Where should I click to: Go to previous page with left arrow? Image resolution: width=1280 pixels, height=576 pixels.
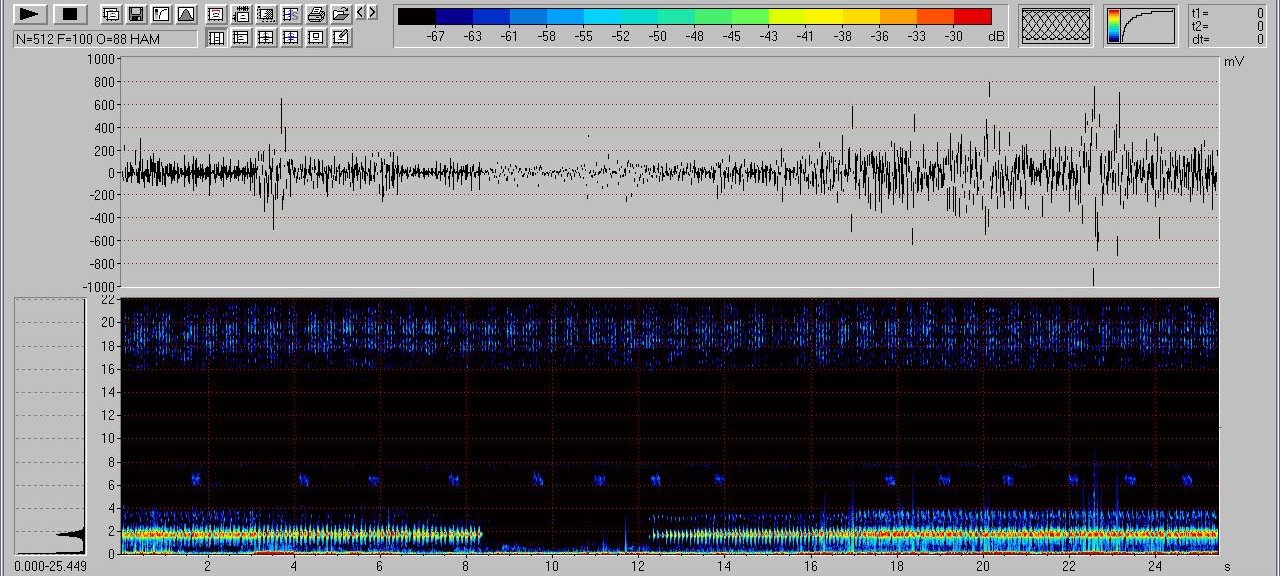[x=361, y=12]
